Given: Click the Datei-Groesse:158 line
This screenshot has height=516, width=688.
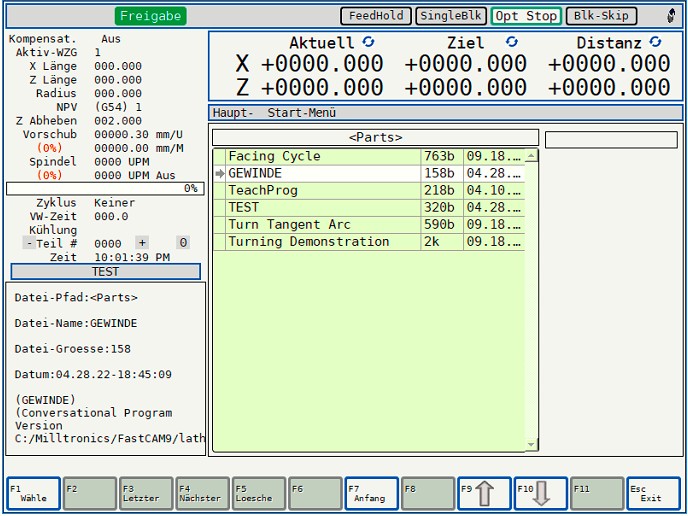Looking at the screenshot, I should (x=73, y=349).
